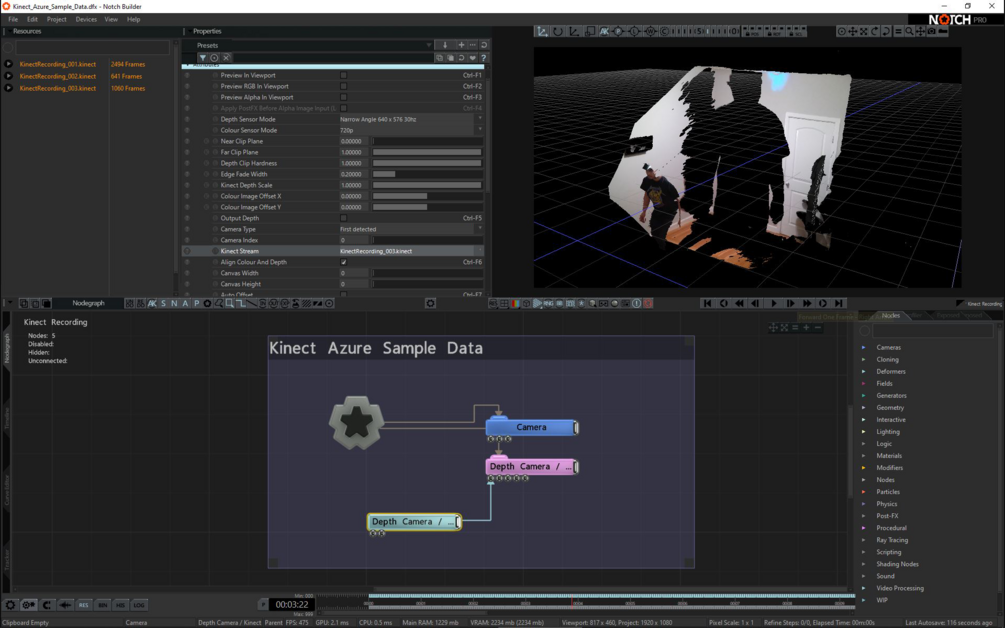The image size is (1005, 628).
Task: Toggle LOG panel button in bottom bar
Action: point(139,604)
